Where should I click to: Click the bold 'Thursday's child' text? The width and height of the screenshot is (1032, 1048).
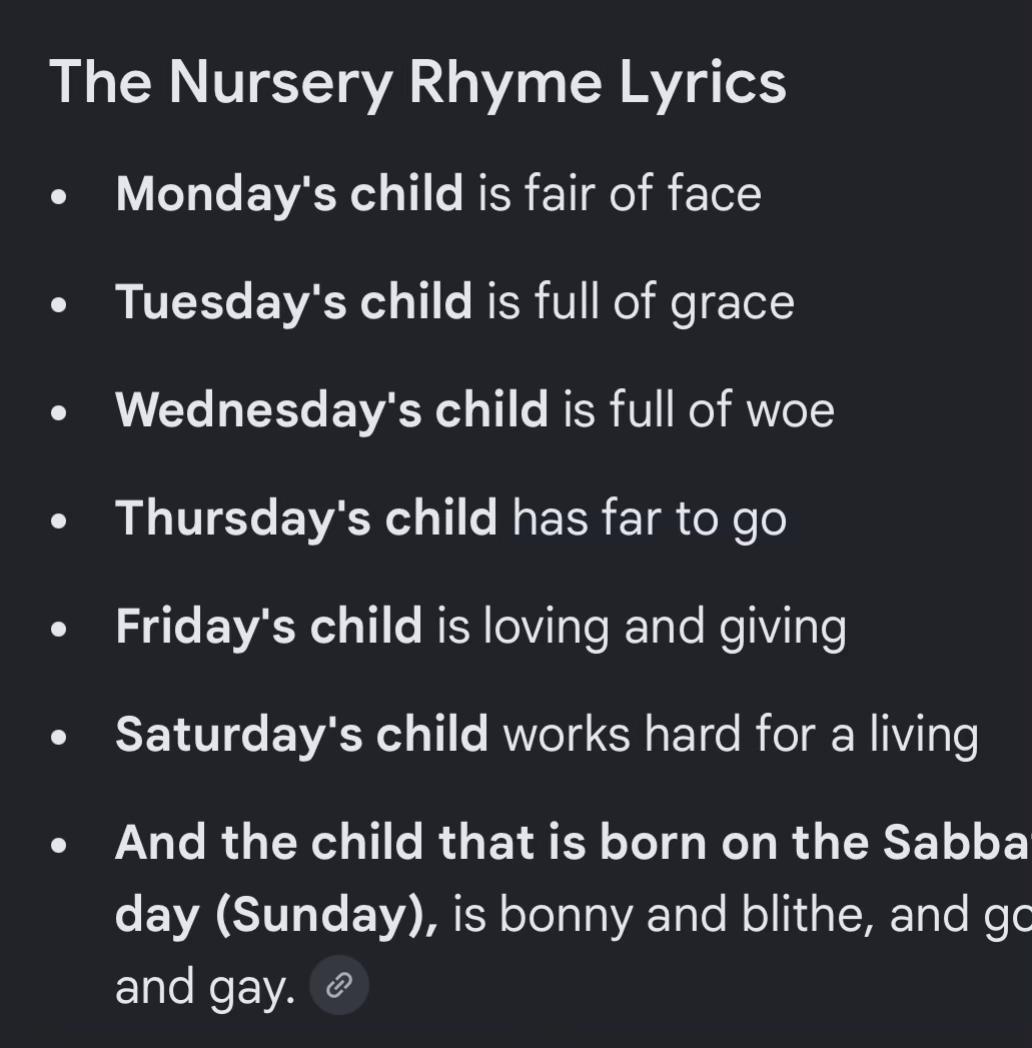tap(306, 519)
